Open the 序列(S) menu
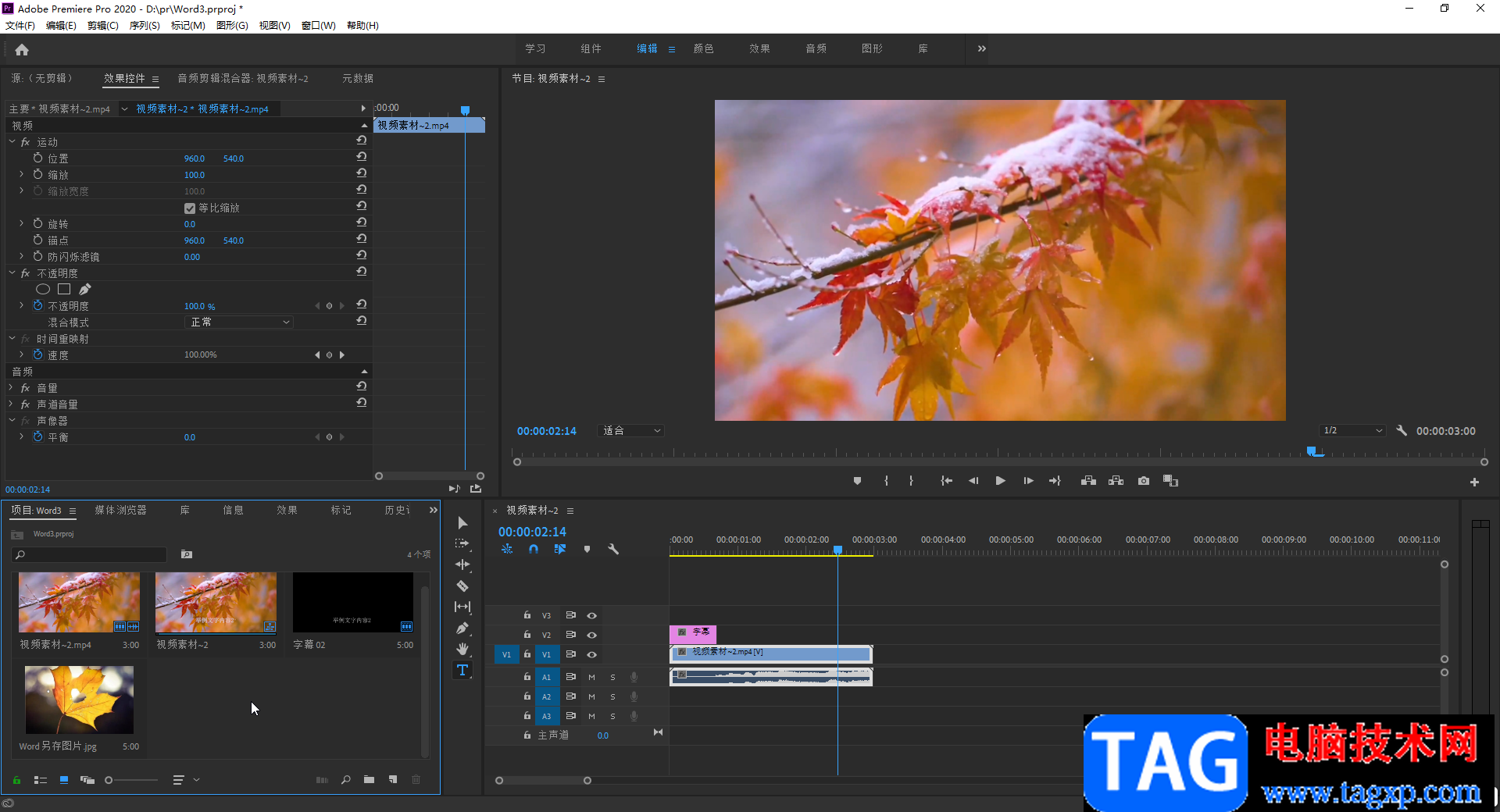Image resolution: width=1500 pixels, height=812 pixels. click(x=145, y=26)
